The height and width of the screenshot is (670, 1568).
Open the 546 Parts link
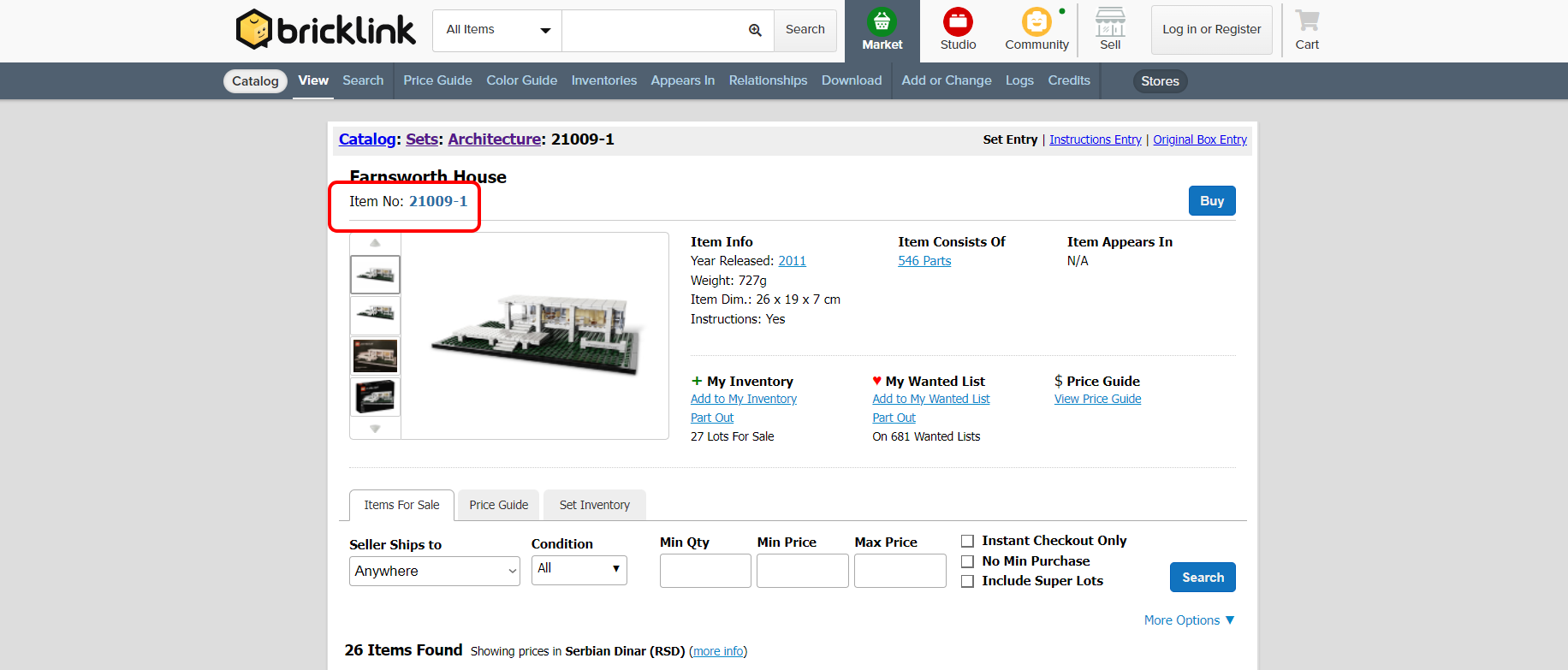(924, 261)
